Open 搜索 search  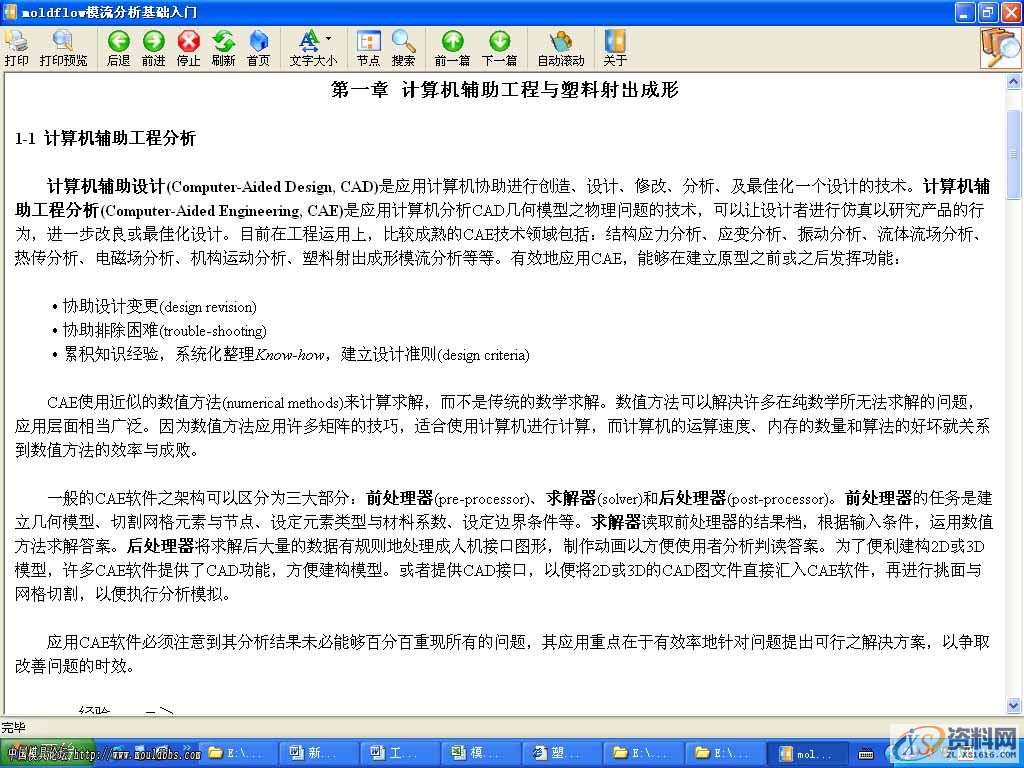[401, 46]
